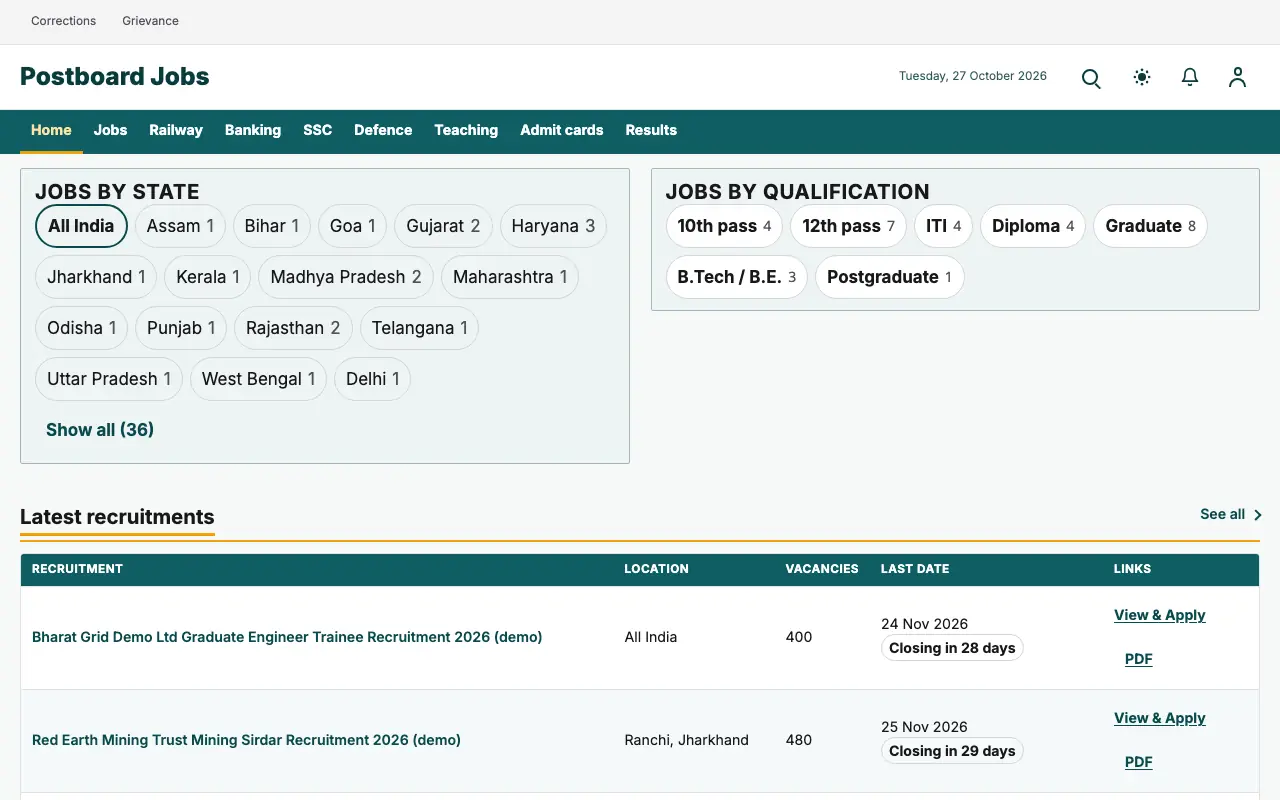Click View & Apply for Red Earth Mining
Image resolution: width=1280 pixels, height=800 pixels.
tap(1160, 718)
